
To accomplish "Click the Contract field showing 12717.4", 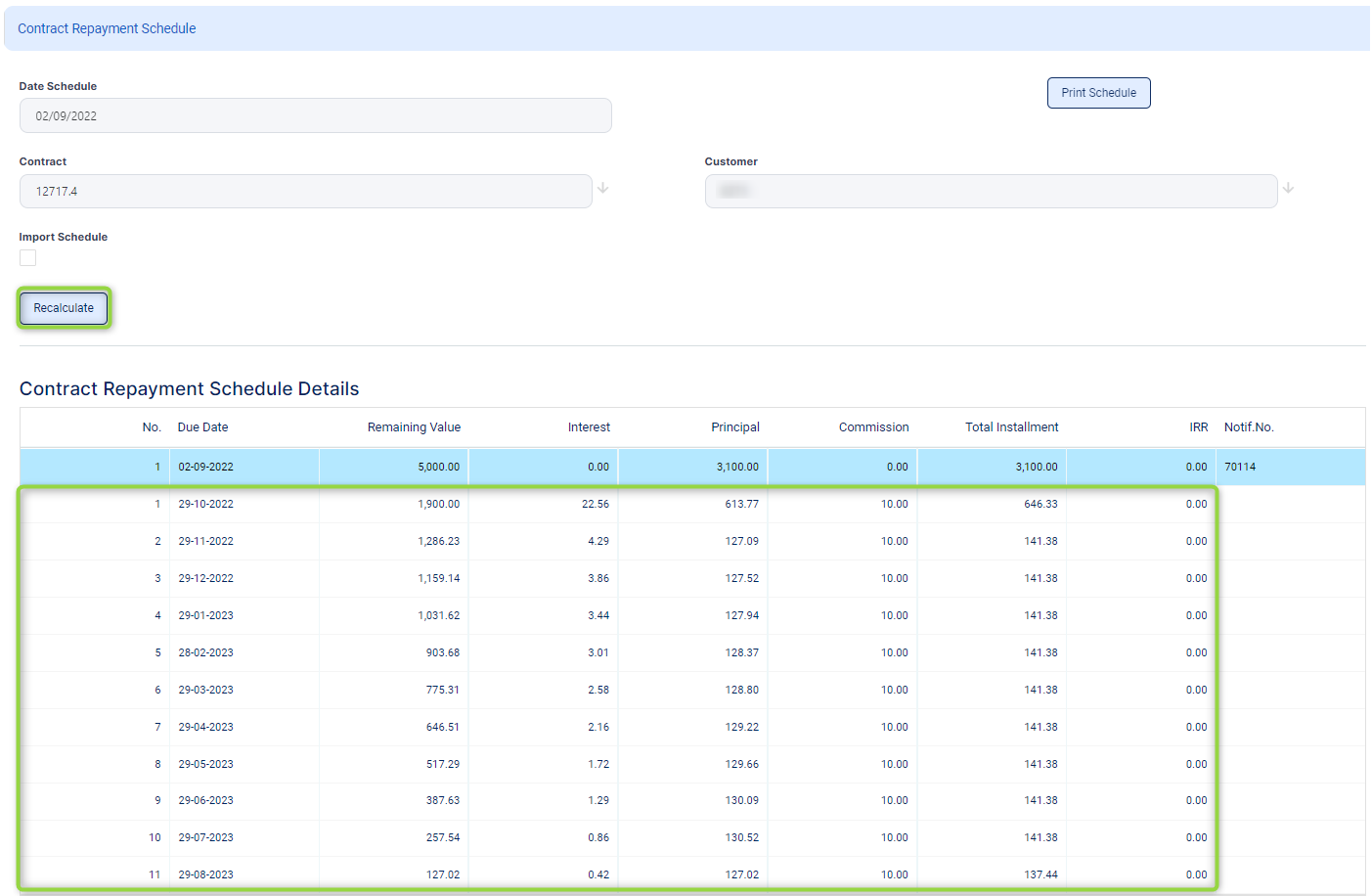I will [x=305, y=192].
